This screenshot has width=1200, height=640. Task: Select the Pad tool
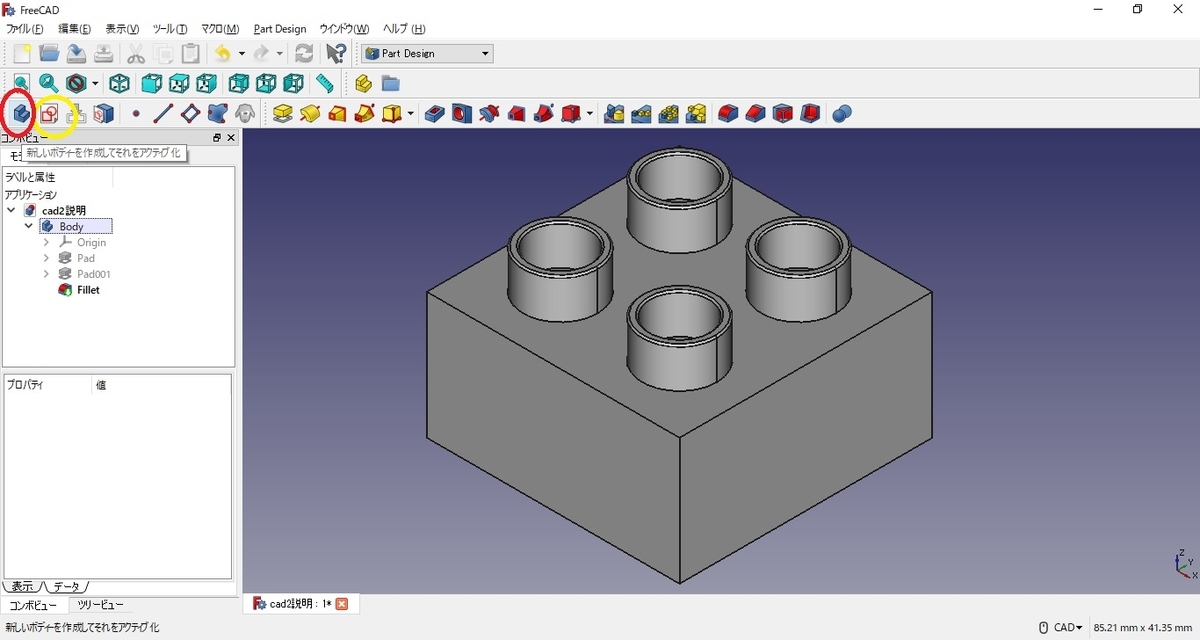[283, 114]
